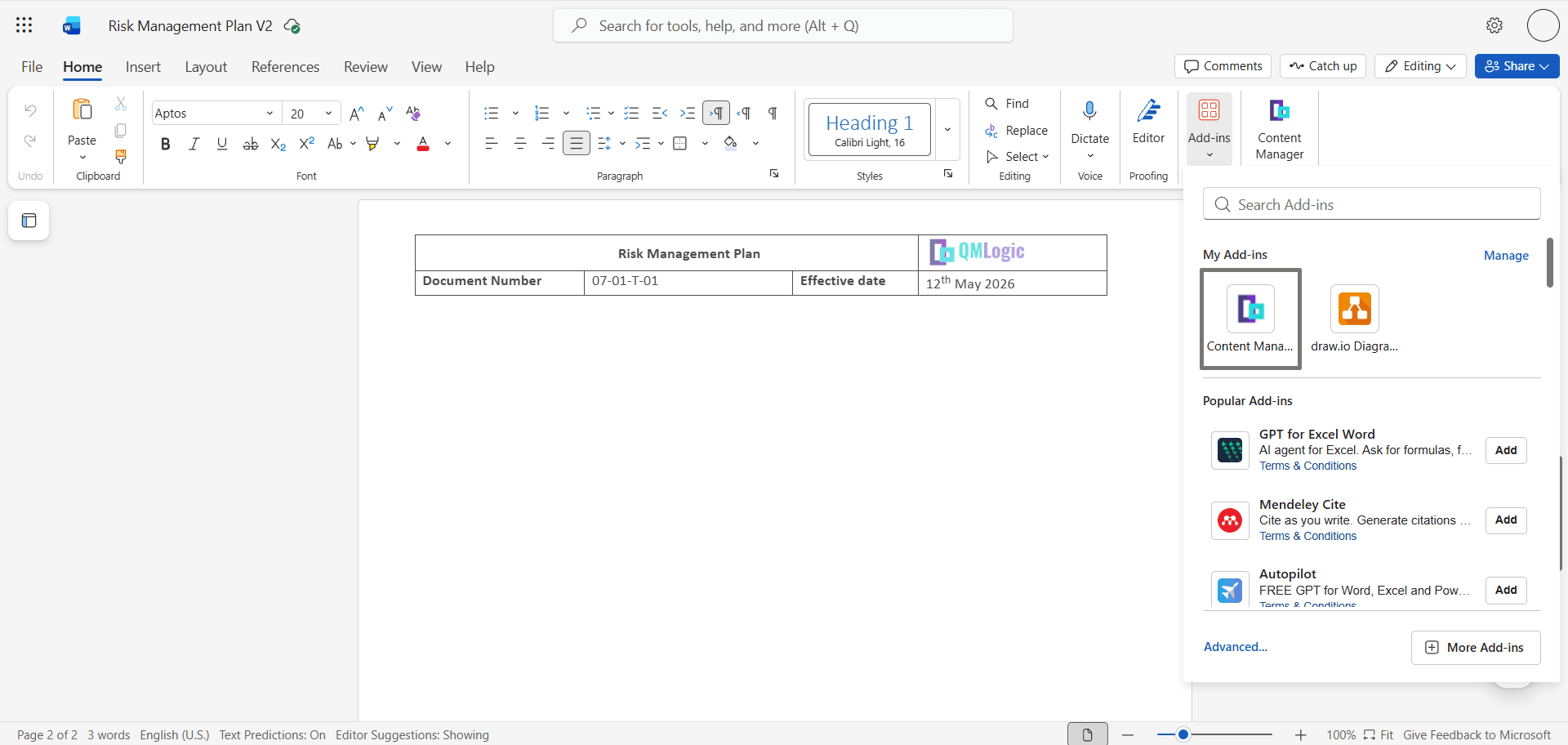Viewport: 1568px width, 745px height.
Task: Toggle show paragraph marks
Action: click(x=773, y=114)
